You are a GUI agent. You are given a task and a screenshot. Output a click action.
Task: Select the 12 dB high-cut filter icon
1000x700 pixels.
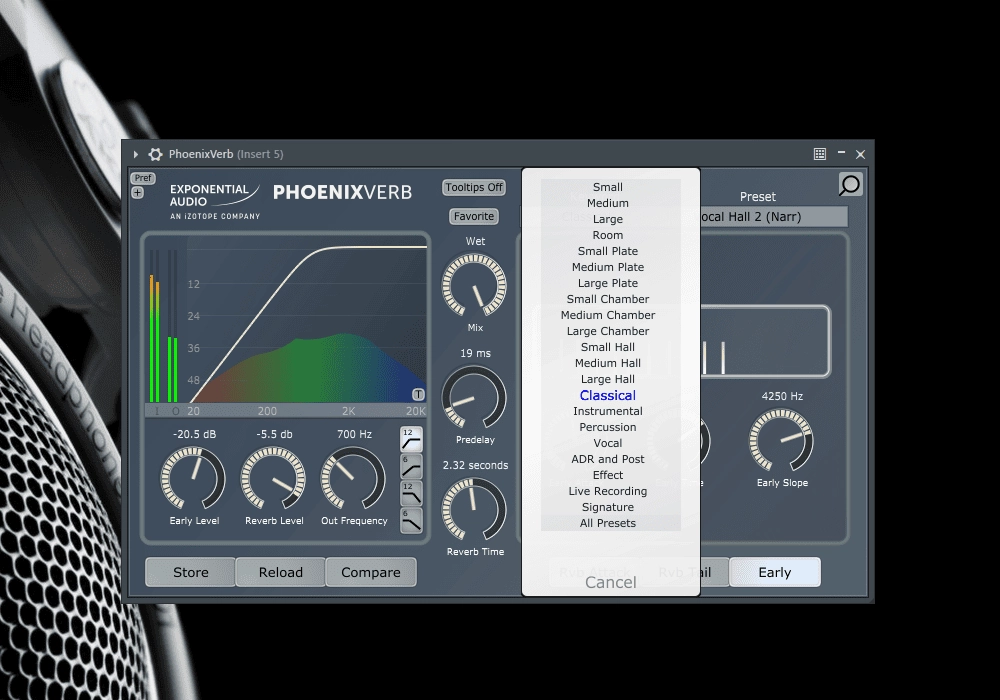[x=411, y=493]
